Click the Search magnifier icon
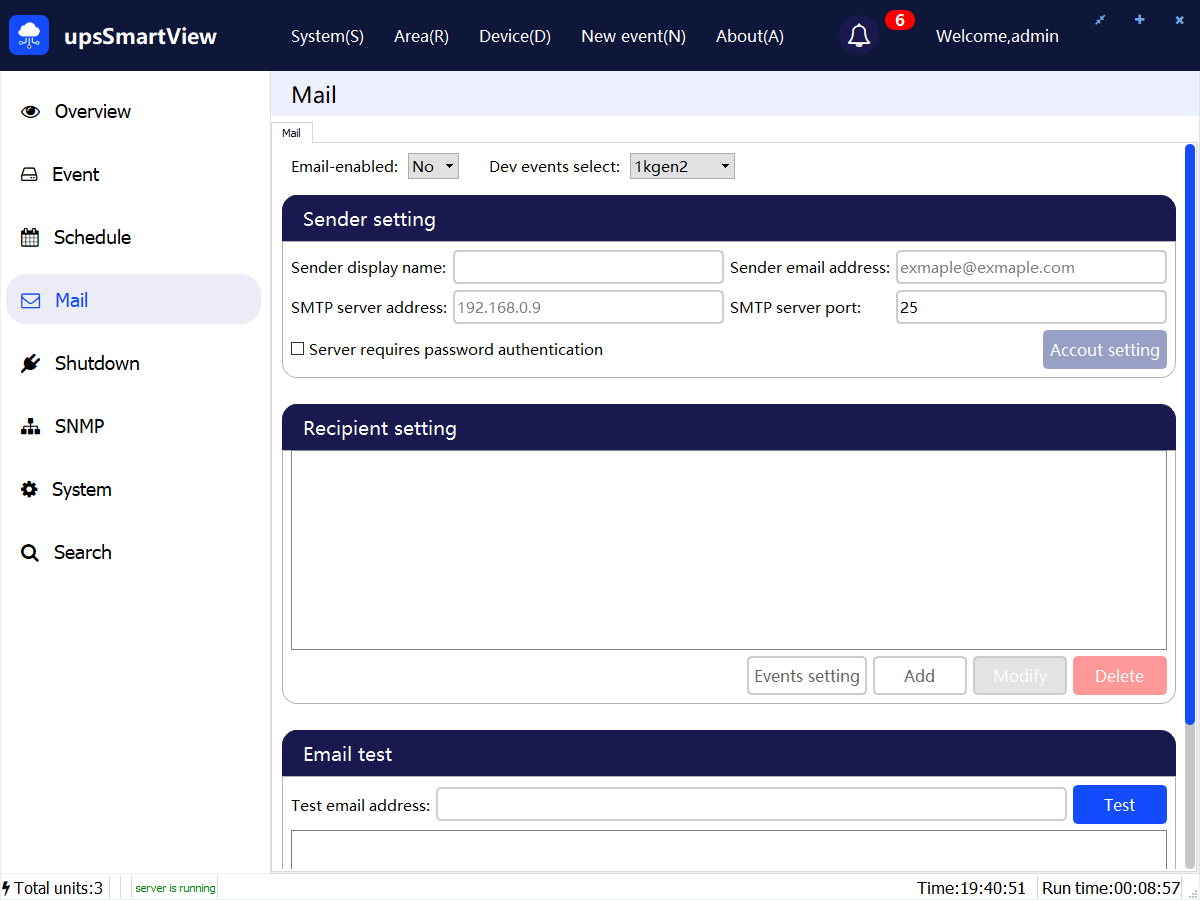The image size is (1200, 900). pos(30,553)
